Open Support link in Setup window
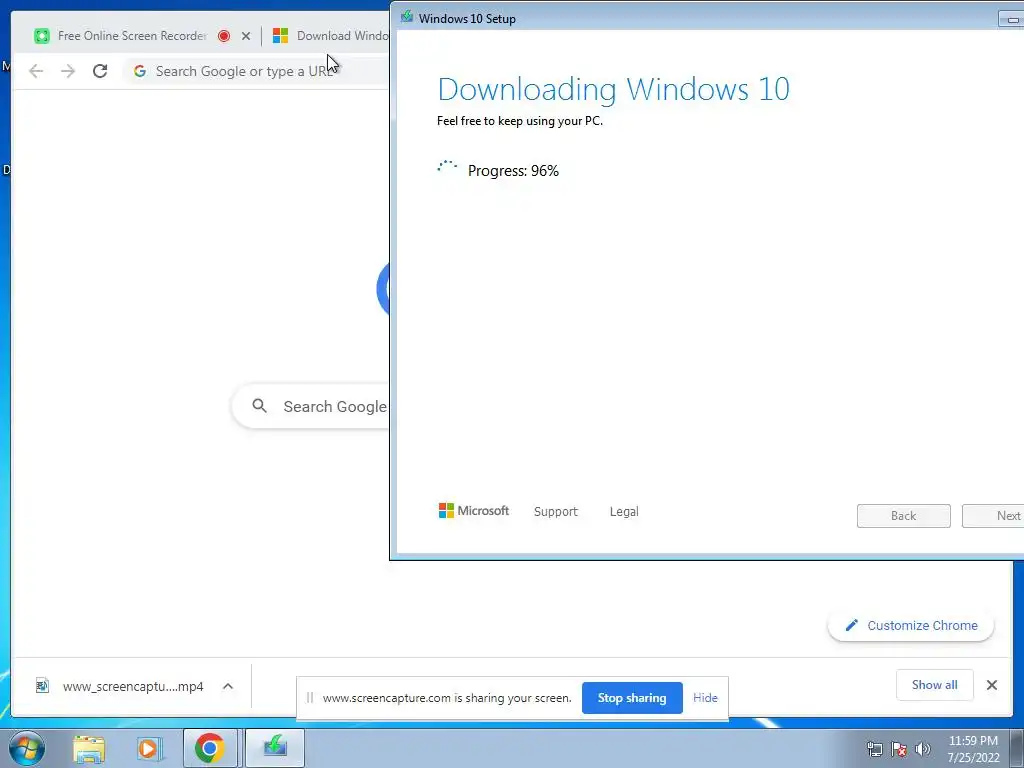The width and height of the screenshot is (1024, 768). point(556,512)
